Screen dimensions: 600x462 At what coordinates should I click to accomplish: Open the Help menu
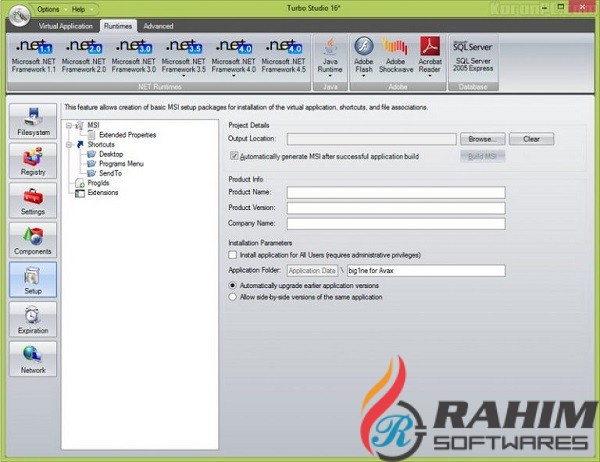(x=78, y=9)
